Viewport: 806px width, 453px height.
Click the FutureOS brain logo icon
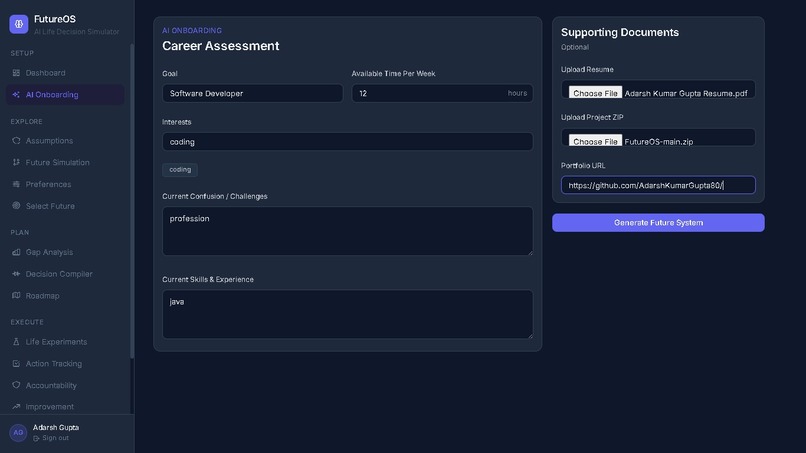point(19,24)
